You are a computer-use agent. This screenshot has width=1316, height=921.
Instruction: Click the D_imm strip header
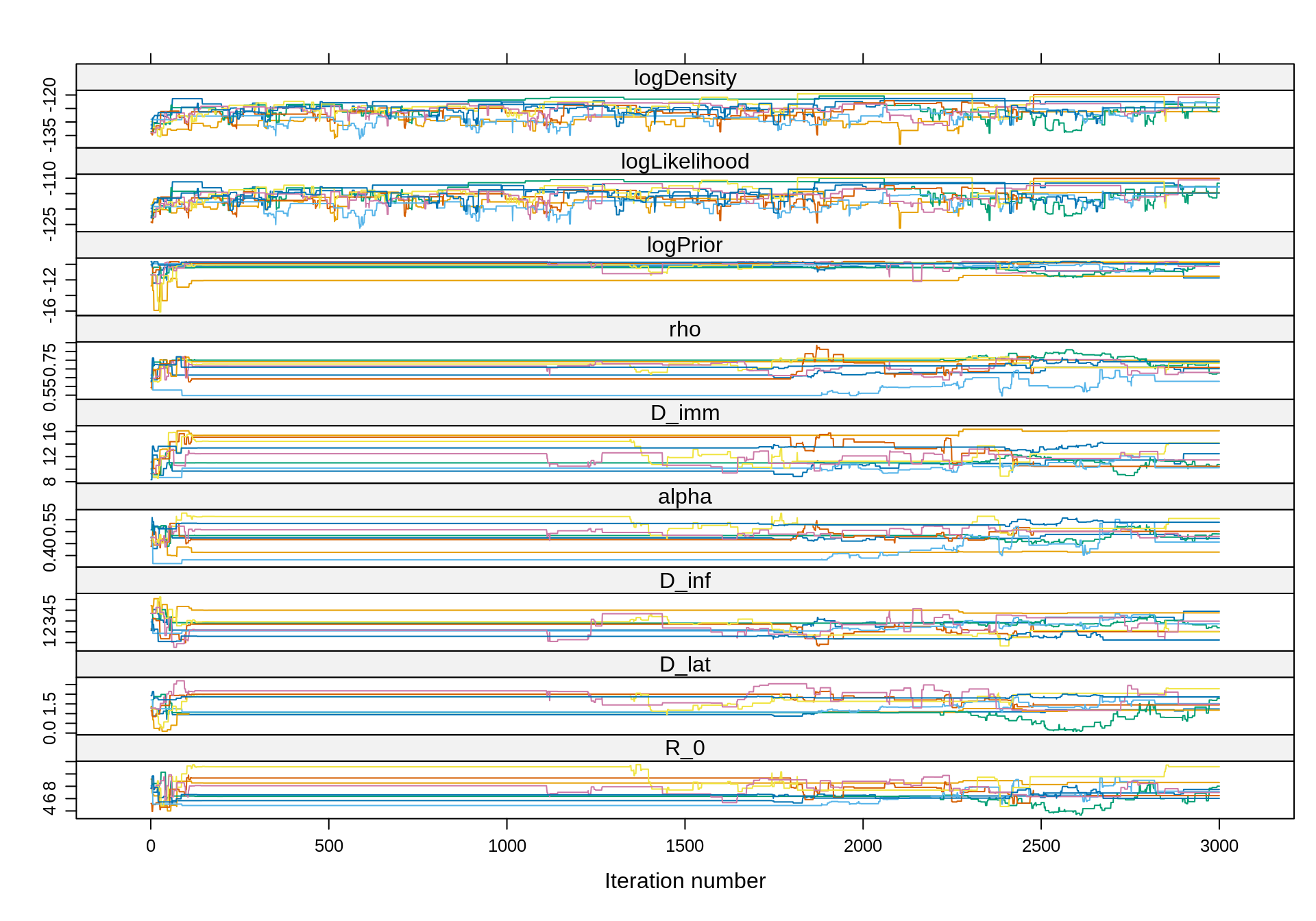pyautogui.click(x=685, y=413)
